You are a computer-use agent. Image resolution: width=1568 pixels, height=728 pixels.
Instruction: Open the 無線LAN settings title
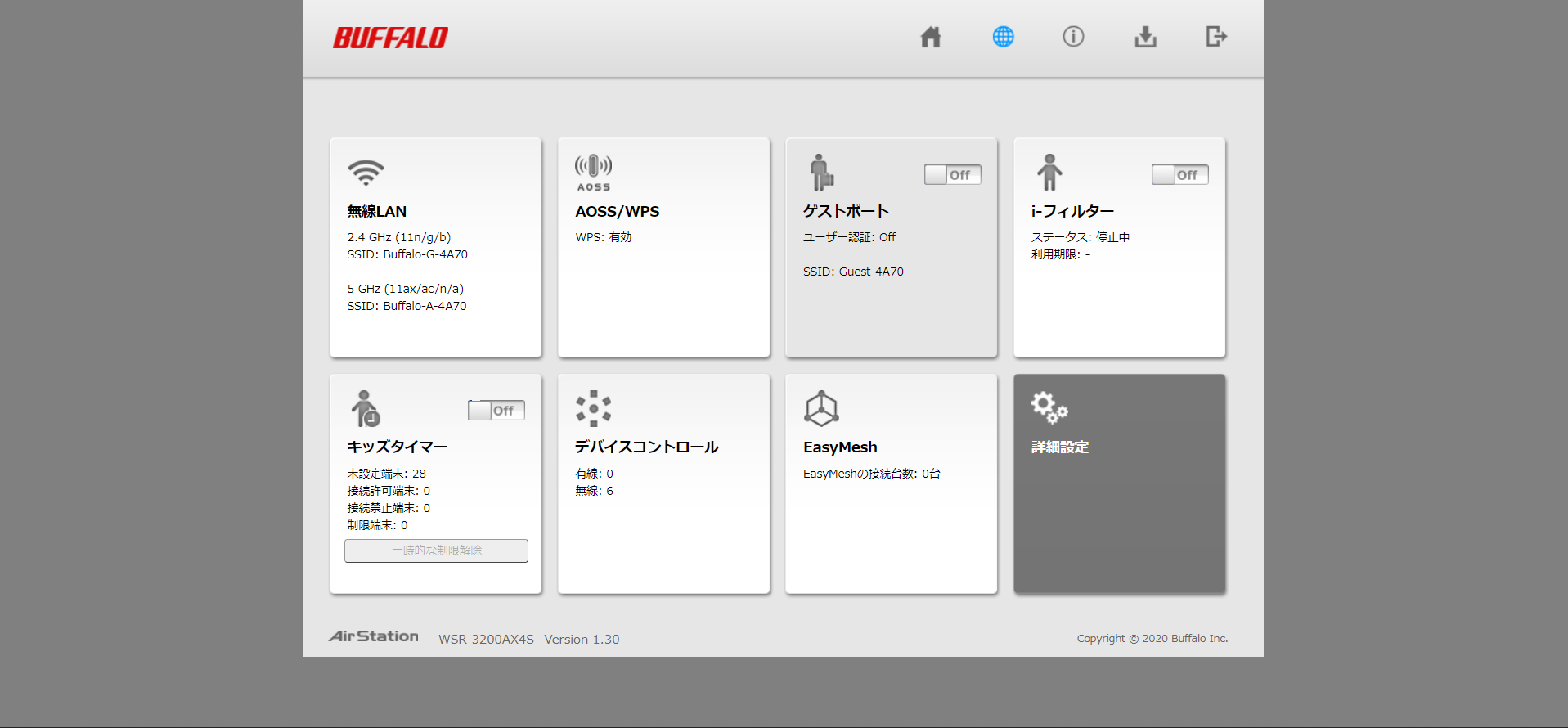click(377, 212)
